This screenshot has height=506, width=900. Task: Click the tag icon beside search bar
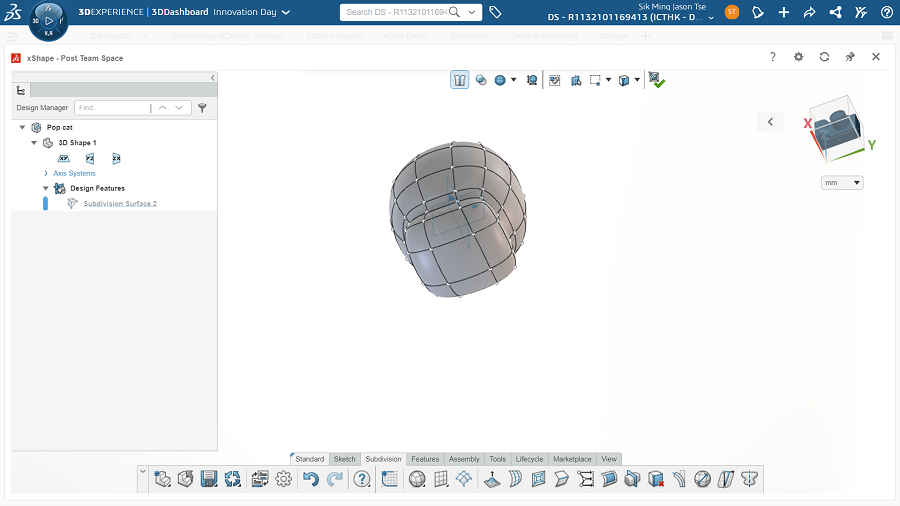click(496, 12)
